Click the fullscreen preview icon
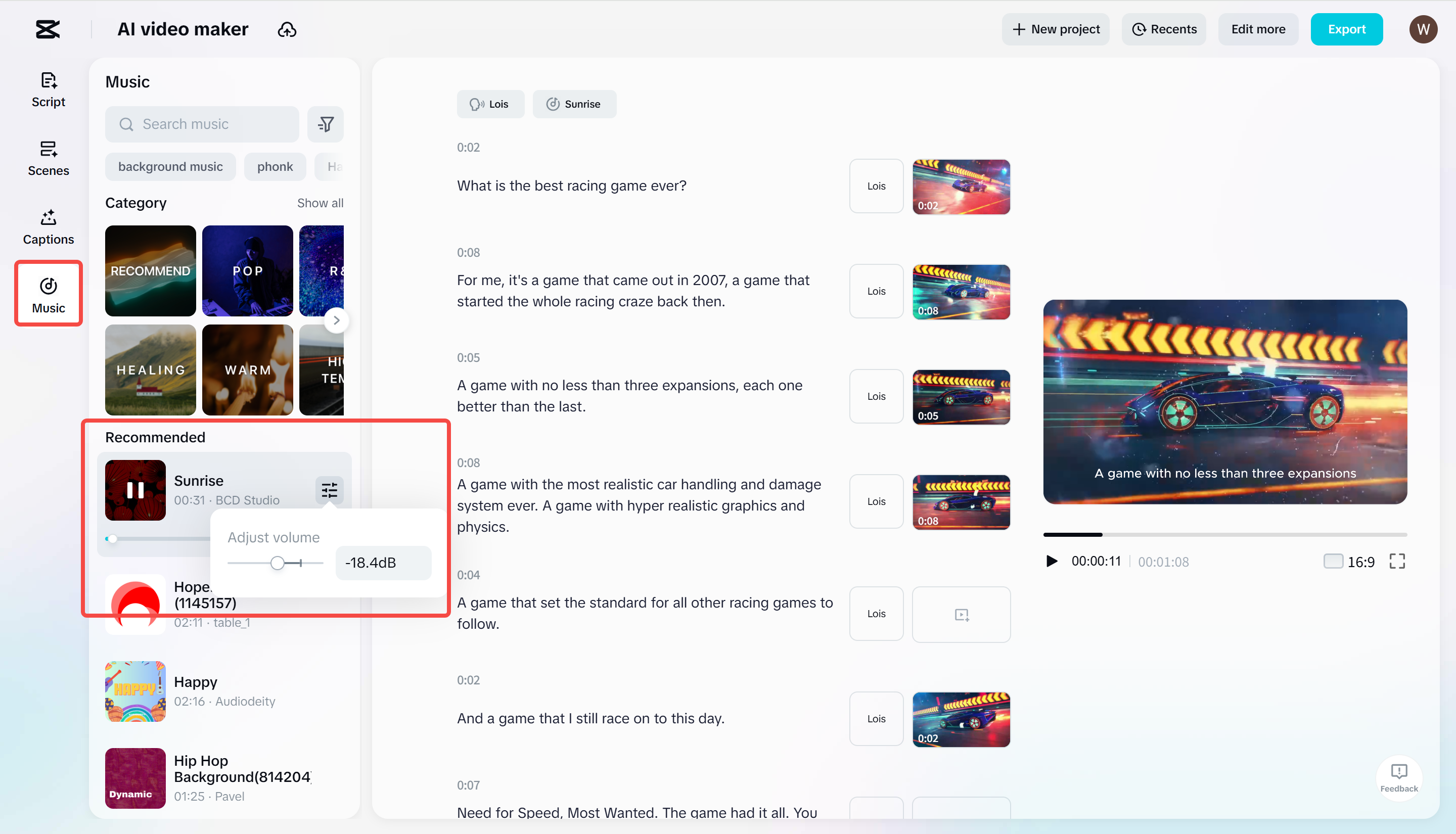This screenshot has width=1456, height=834. (x=1397, y=561)
